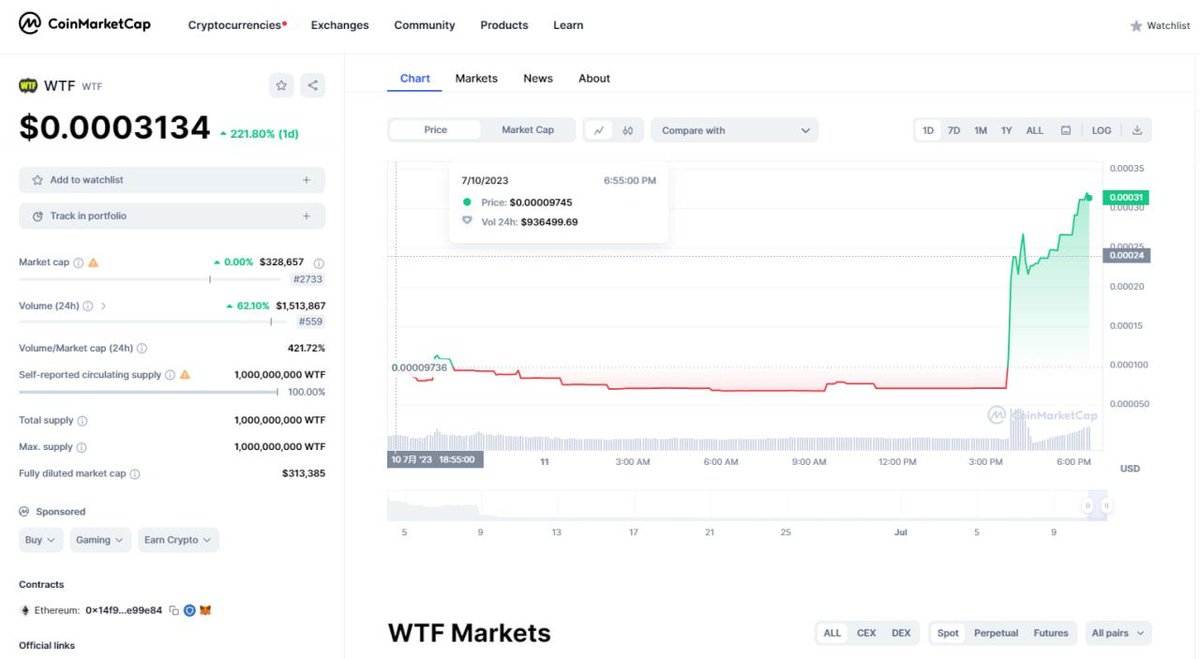This screenshot has height=659, width=1200.
Task: Click the market cap rank #2733
Action: click(x=307, y=280)
